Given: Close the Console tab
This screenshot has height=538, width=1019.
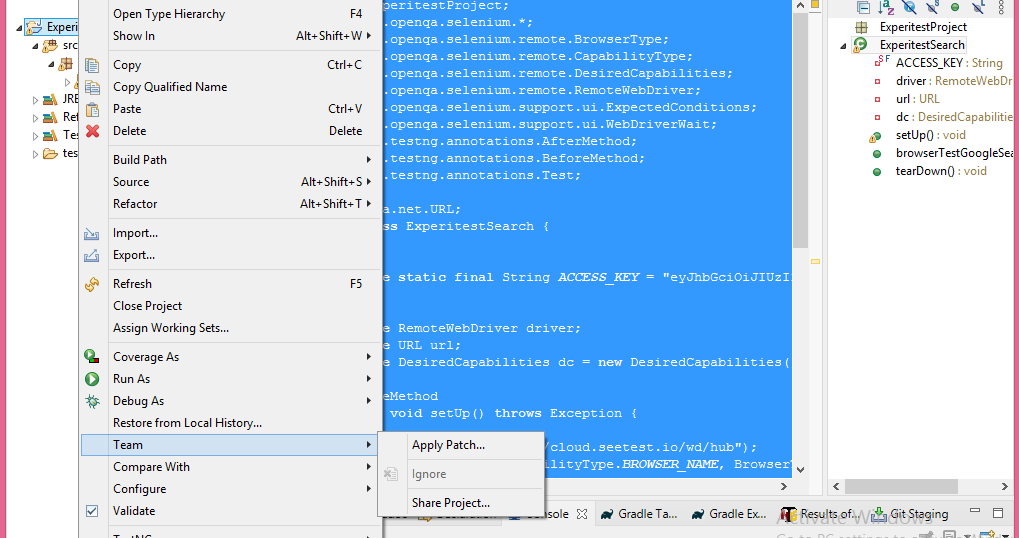Looking at the screenshot, I should tap(582, 514).
